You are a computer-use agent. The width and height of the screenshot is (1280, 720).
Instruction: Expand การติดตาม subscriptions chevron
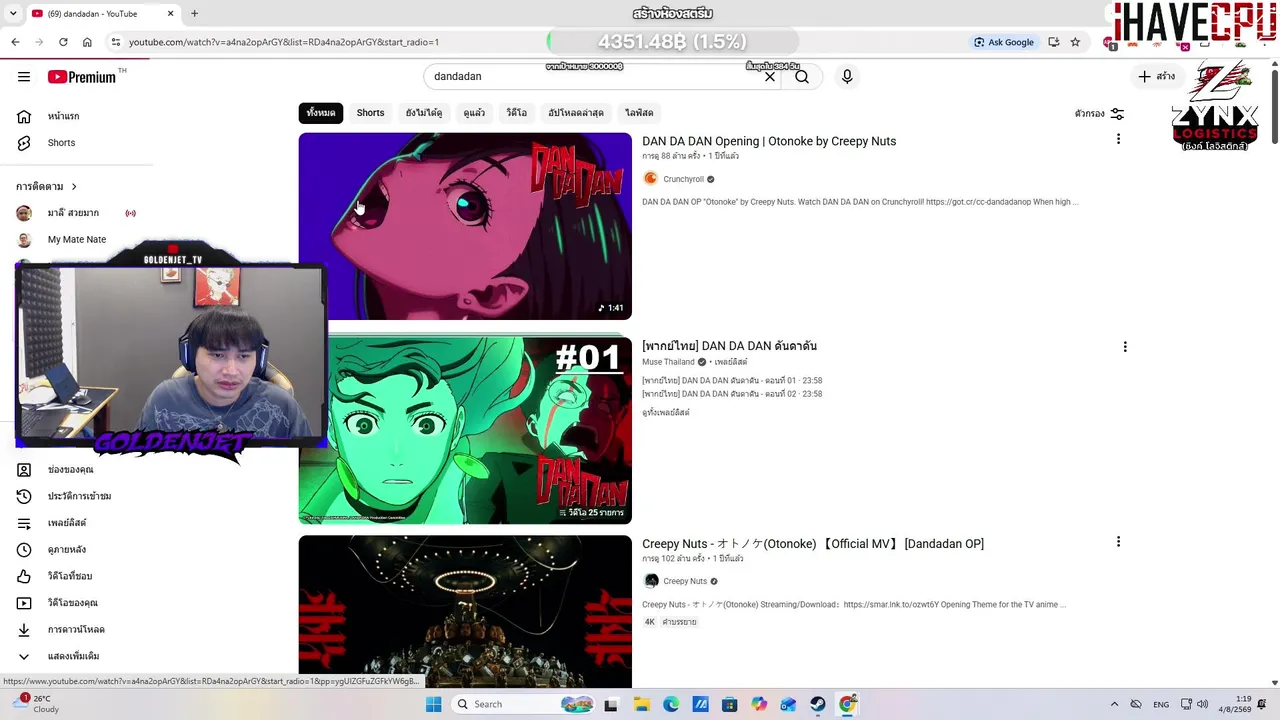[x=73, y=187]
